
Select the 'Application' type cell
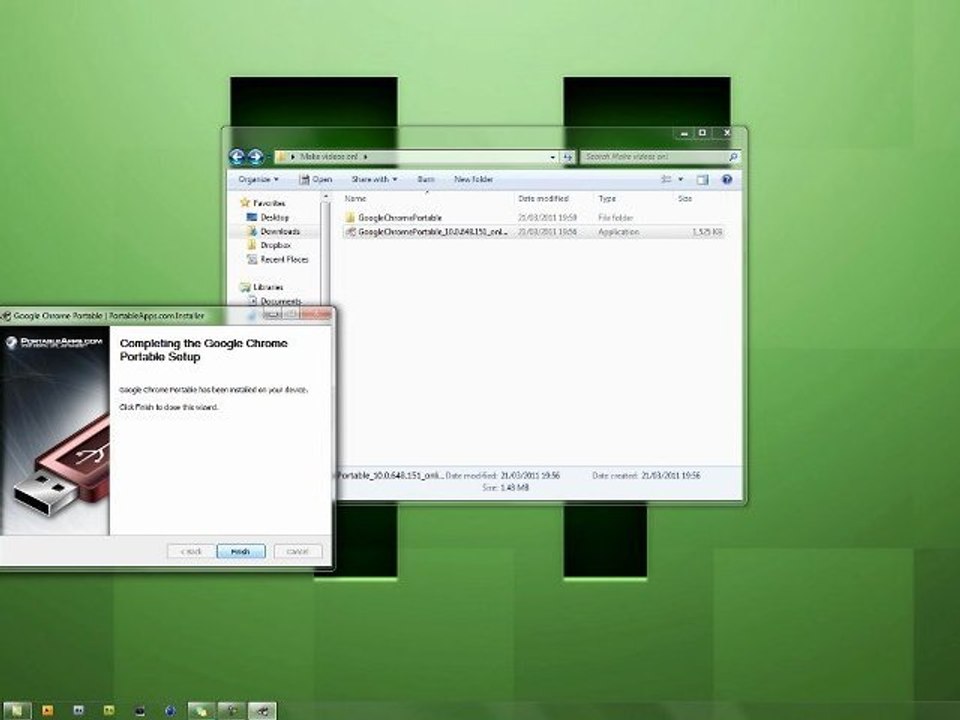[x=618, y=232]
